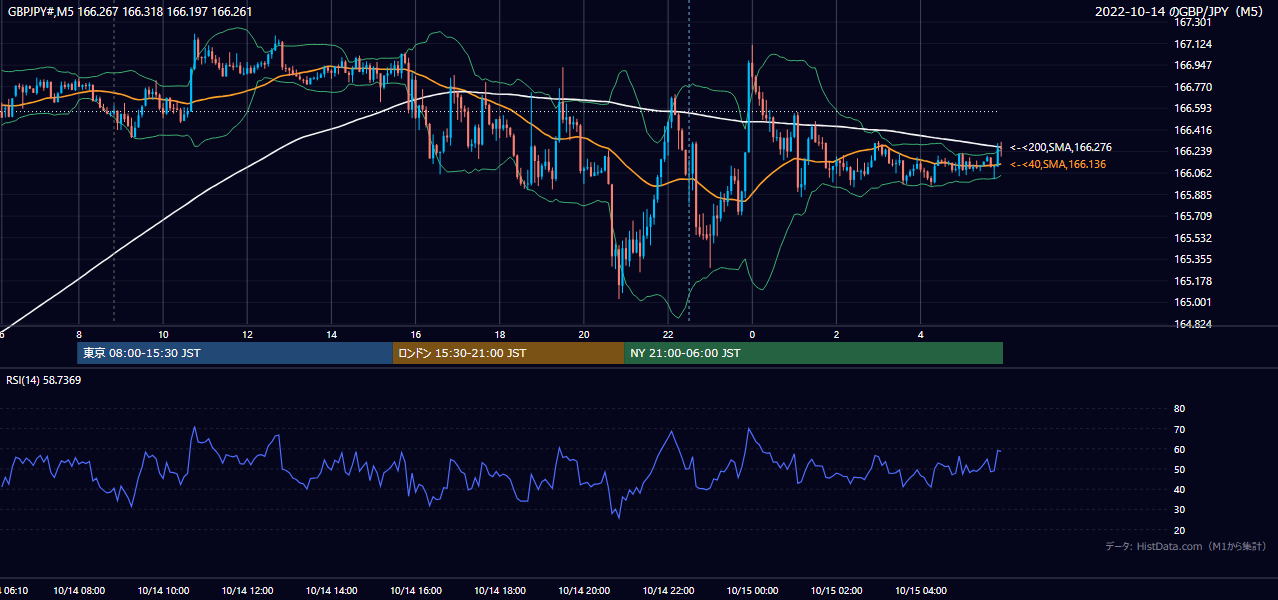Image resolution: width=1278 pixels, height=600 pixels.
Task: Click the 2022-10-14 のGBP/JPY (M5) title
Action: tap(1180, 11)
